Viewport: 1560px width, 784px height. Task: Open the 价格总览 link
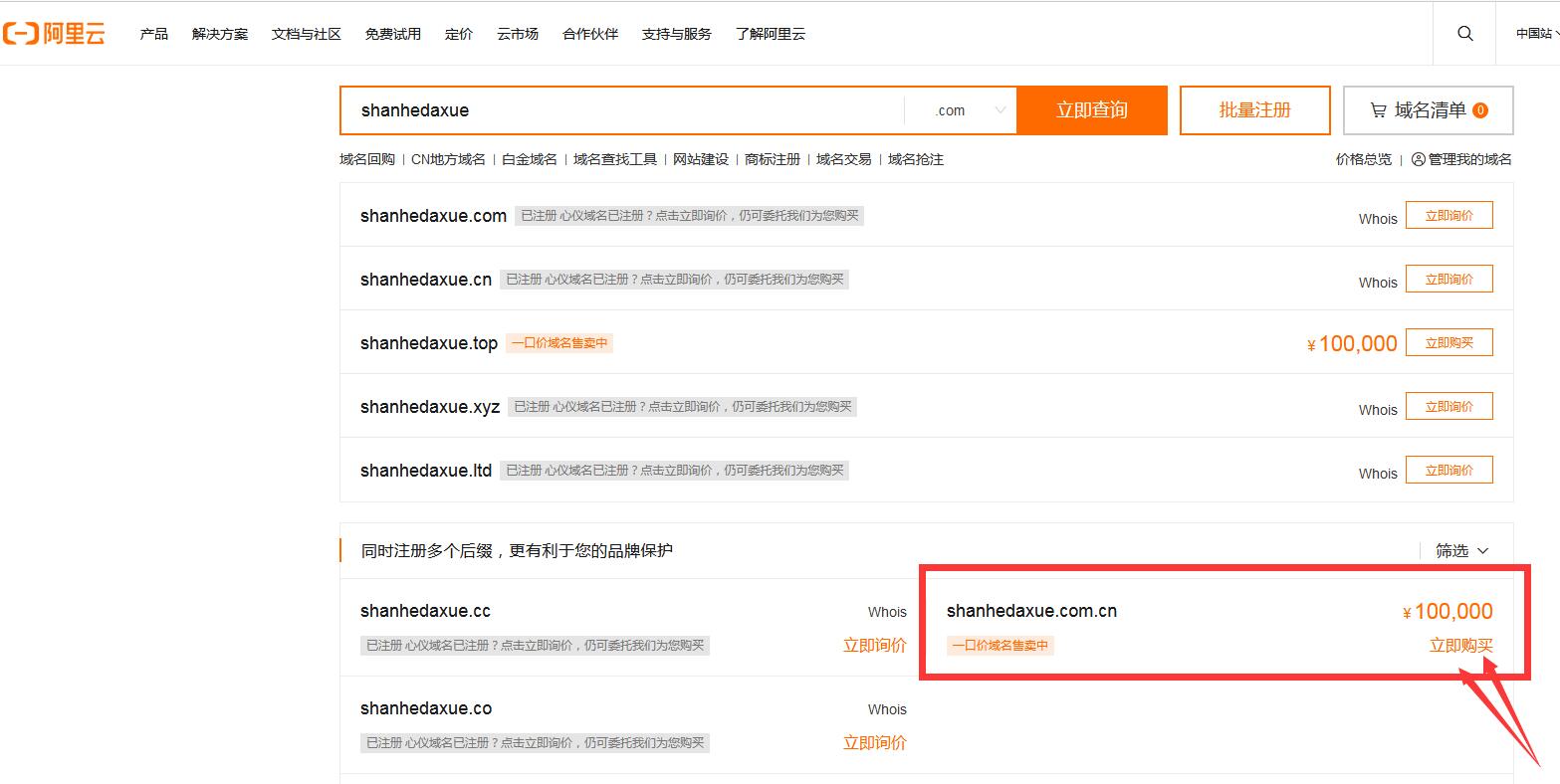pyautogui.click(x=1363, y=159)
